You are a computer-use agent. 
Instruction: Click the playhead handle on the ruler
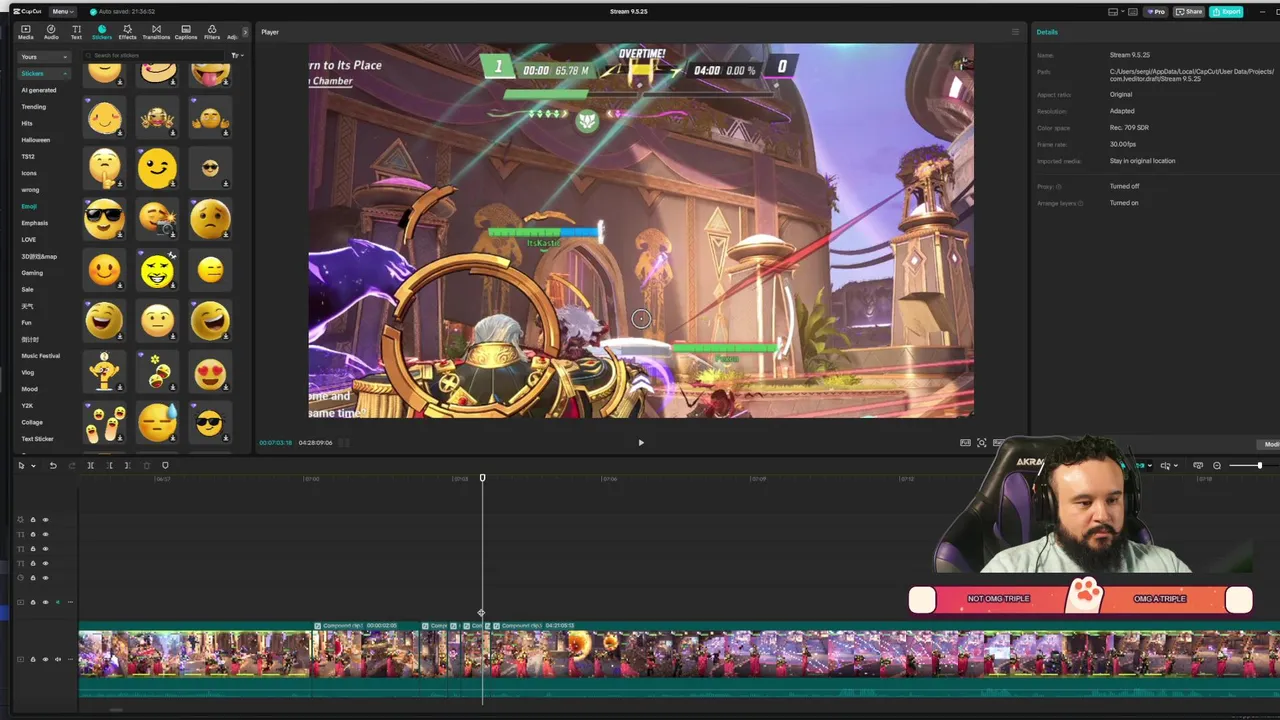pos(482,478)
